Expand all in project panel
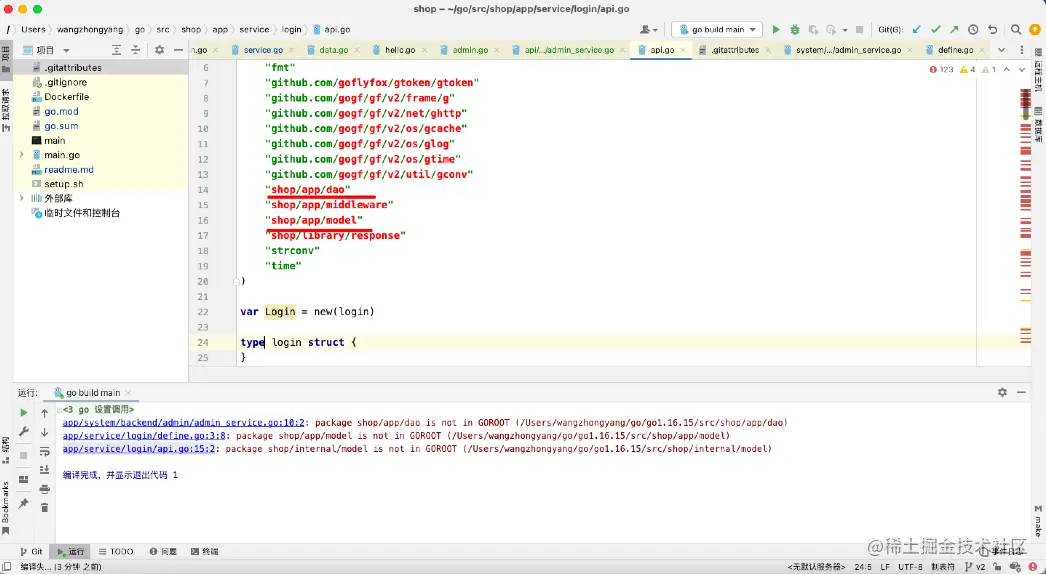This screenshot has height=575, width=1046. (x=116, y=50)
